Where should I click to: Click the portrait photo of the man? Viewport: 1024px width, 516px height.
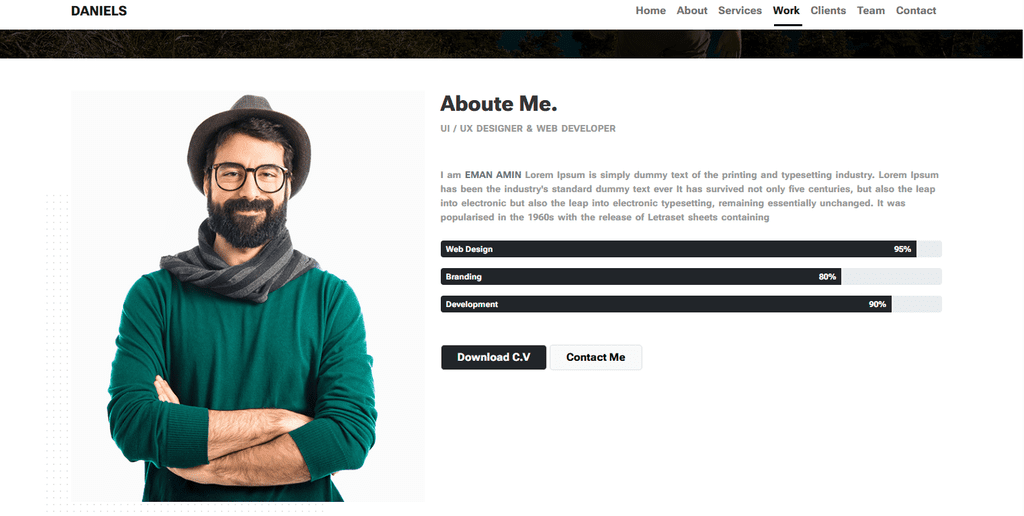pyautogui.click(x=248, y=297)
